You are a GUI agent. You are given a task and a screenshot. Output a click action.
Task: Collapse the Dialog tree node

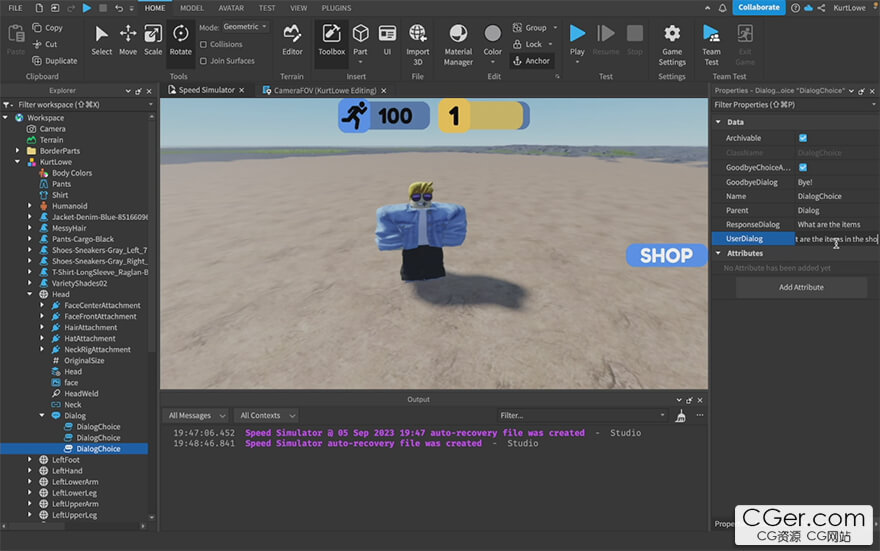coord(42,416)
